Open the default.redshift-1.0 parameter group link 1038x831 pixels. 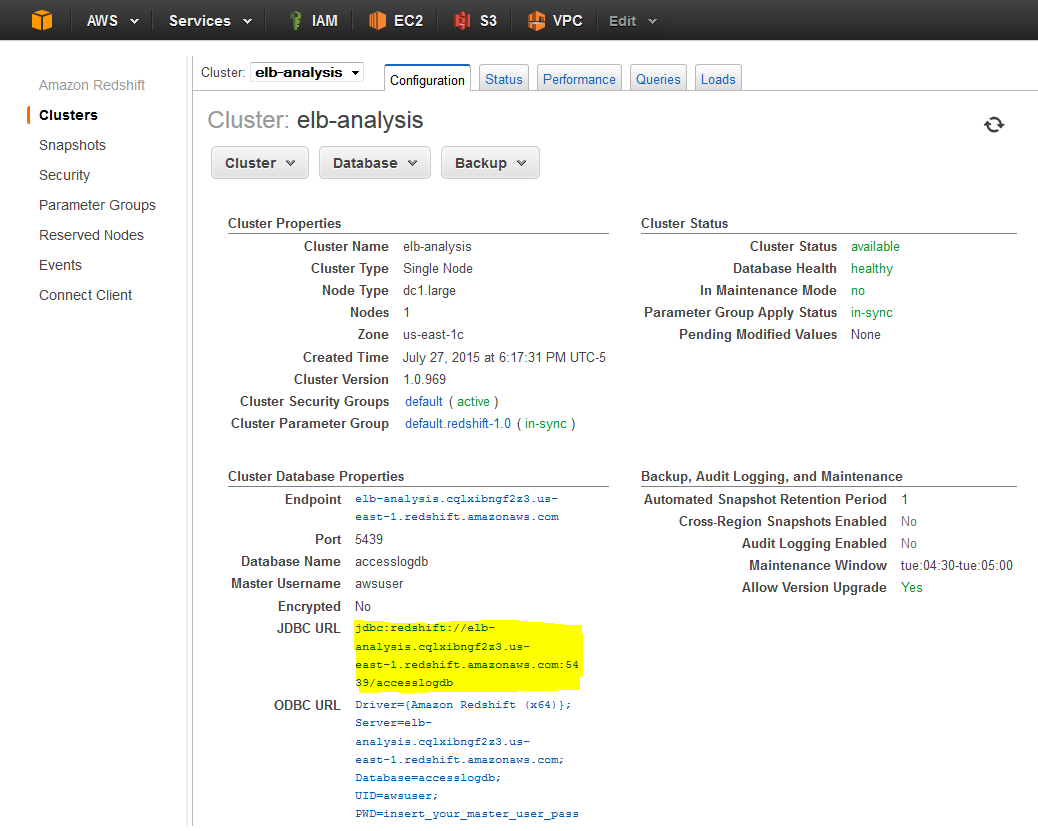458,423
